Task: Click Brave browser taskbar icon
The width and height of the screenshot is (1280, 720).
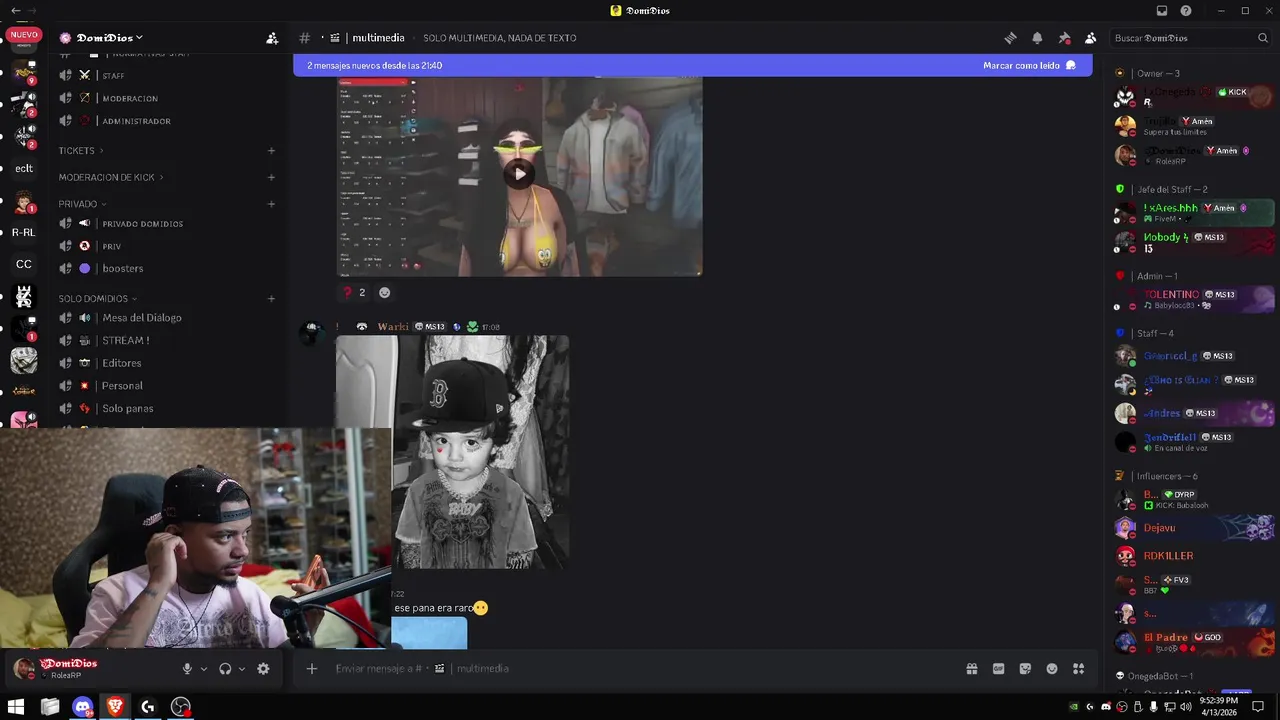Action: coord(115,707)
